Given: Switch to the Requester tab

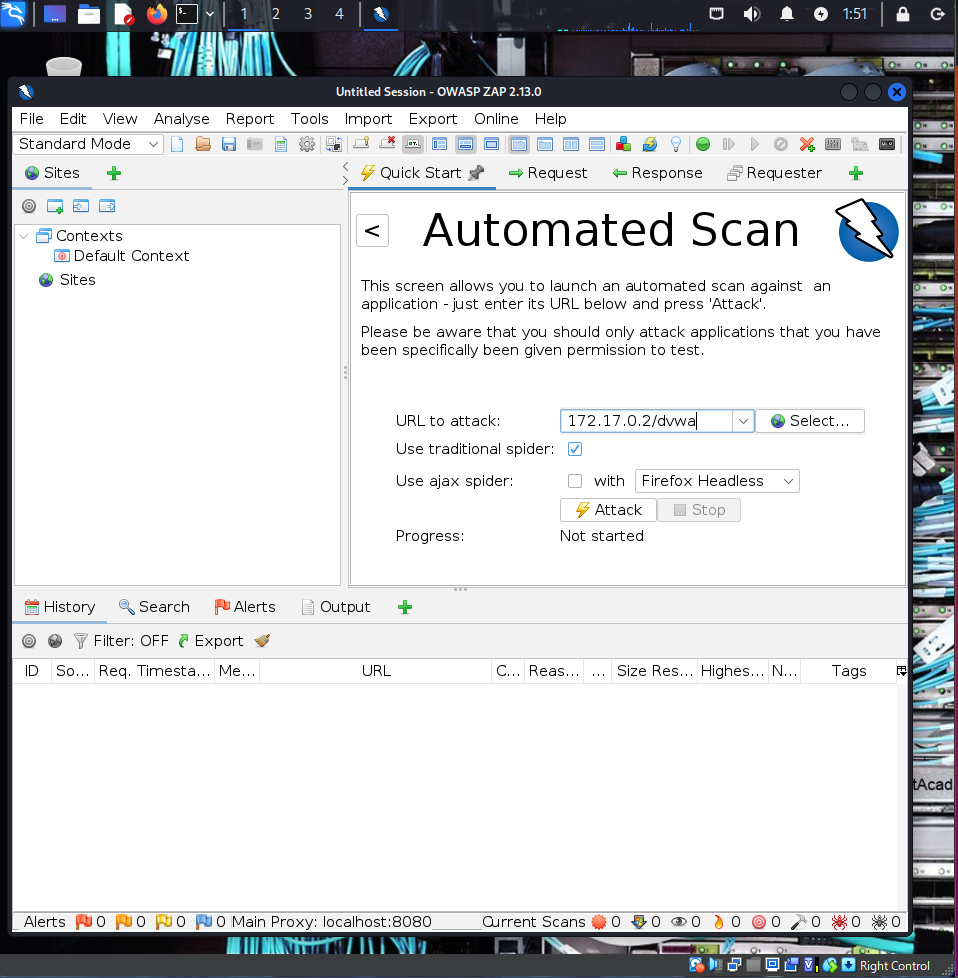Looking at the screenshot, I should point(775,173).
